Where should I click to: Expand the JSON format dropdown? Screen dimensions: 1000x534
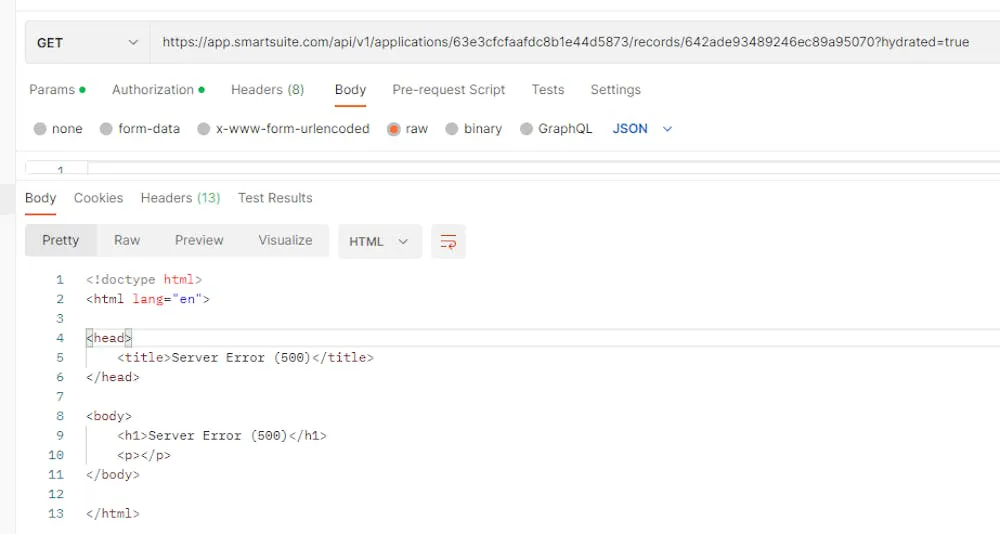642,129
